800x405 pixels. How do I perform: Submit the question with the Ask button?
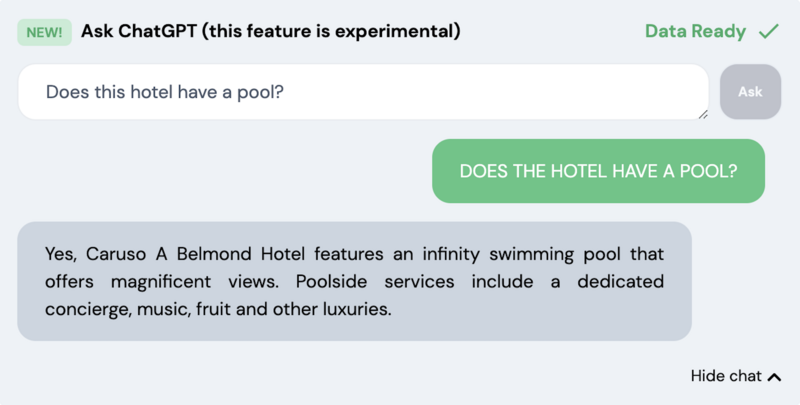pyautogui.click(x=750, y=92)
